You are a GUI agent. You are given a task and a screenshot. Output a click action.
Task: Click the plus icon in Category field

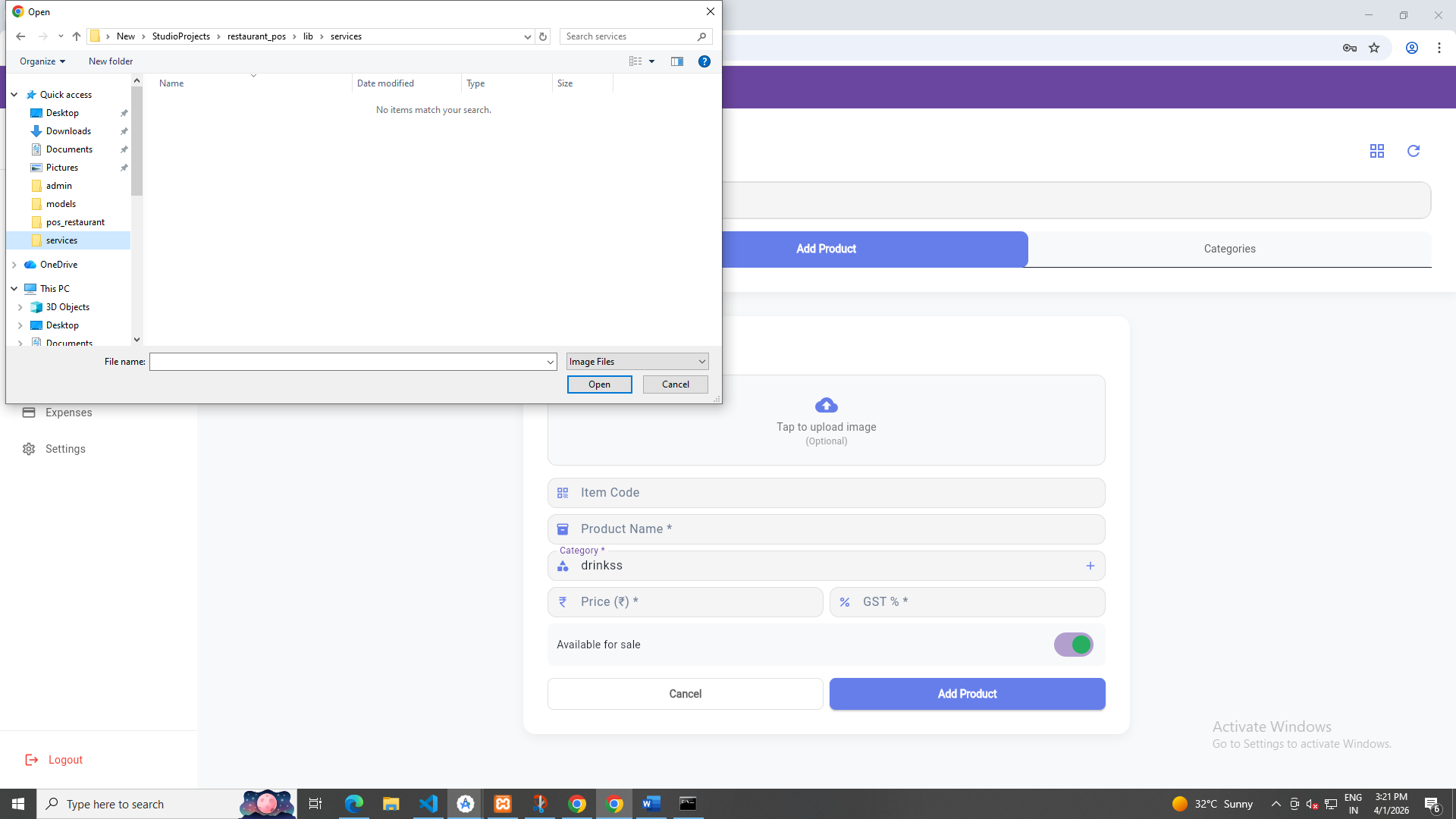[1090, 566]
